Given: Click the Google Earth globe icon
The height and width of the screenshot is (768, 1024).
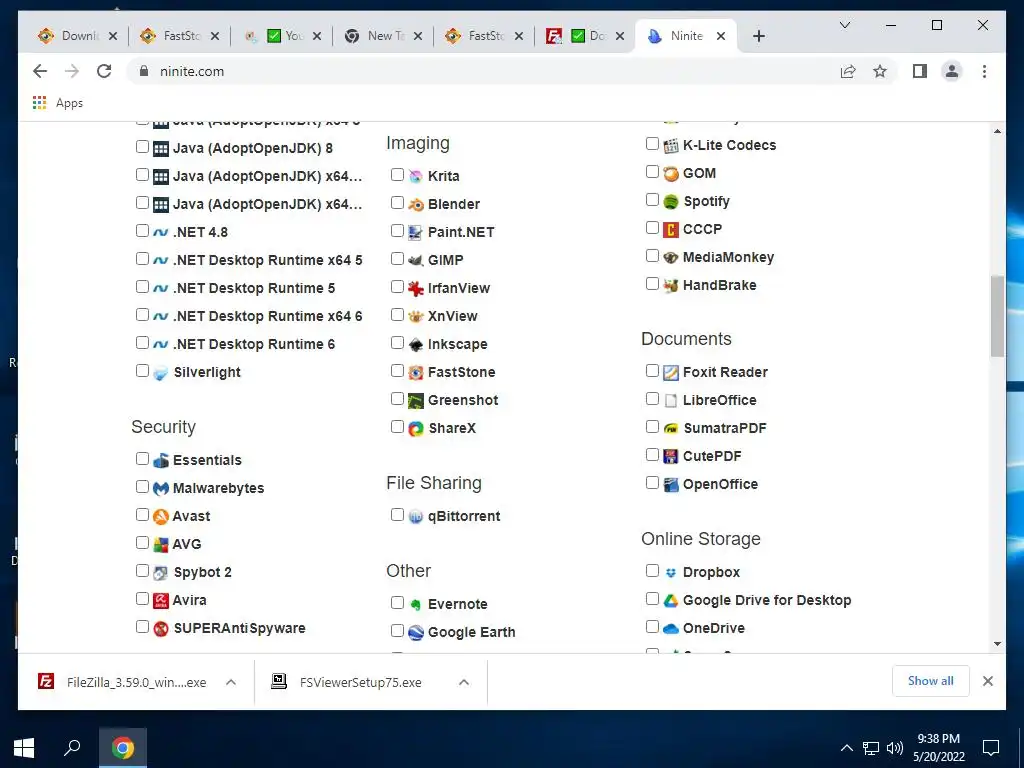Looking at the screenshot, I should click(x=416, y=632).
